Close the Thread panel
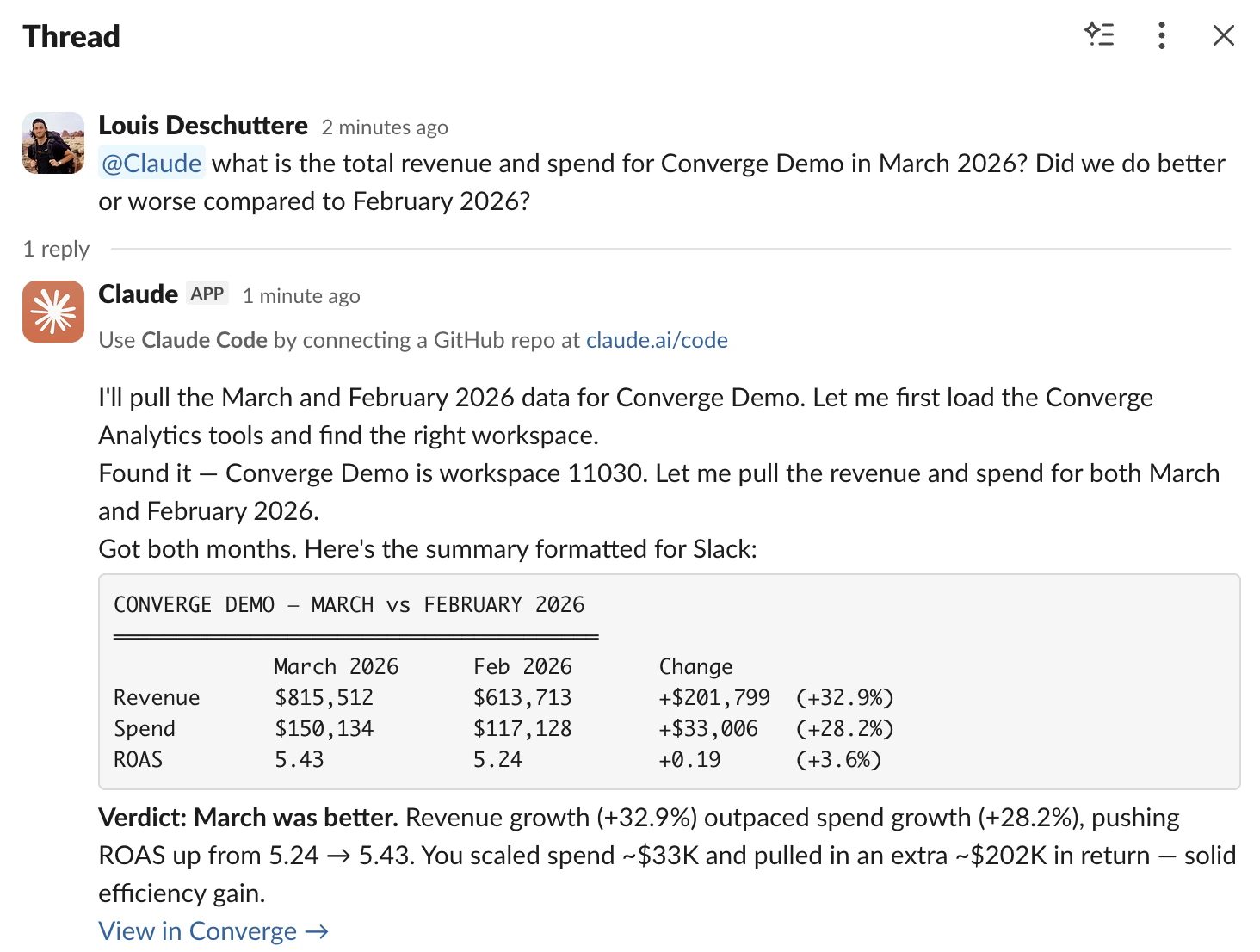Viewport: 1260px width, 952px height. [x=1224, y=35]
